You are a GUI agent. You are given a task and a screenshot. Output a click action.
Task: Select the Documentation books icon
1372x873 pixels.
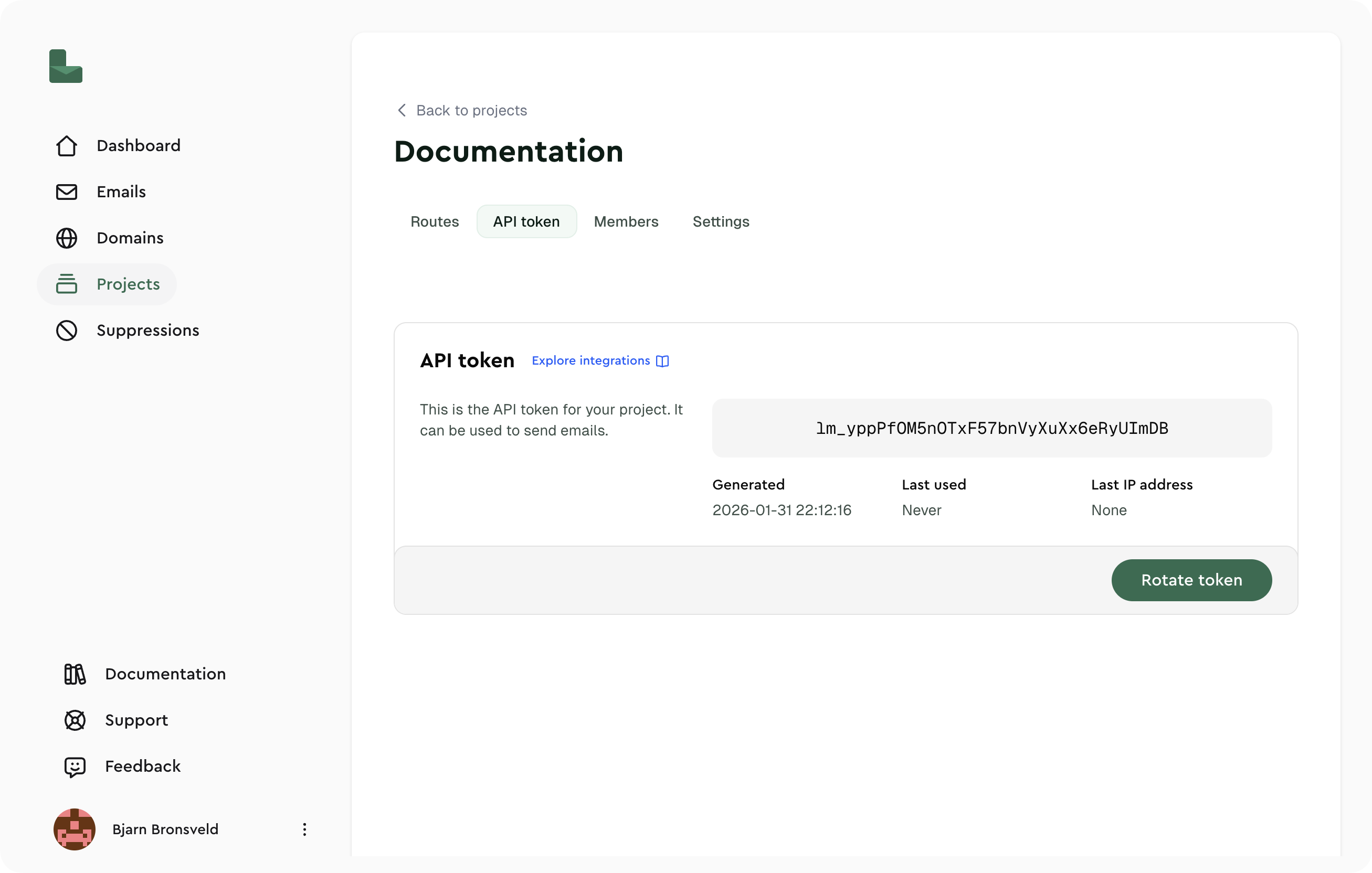pyautogui.click(x=74, y=674)
